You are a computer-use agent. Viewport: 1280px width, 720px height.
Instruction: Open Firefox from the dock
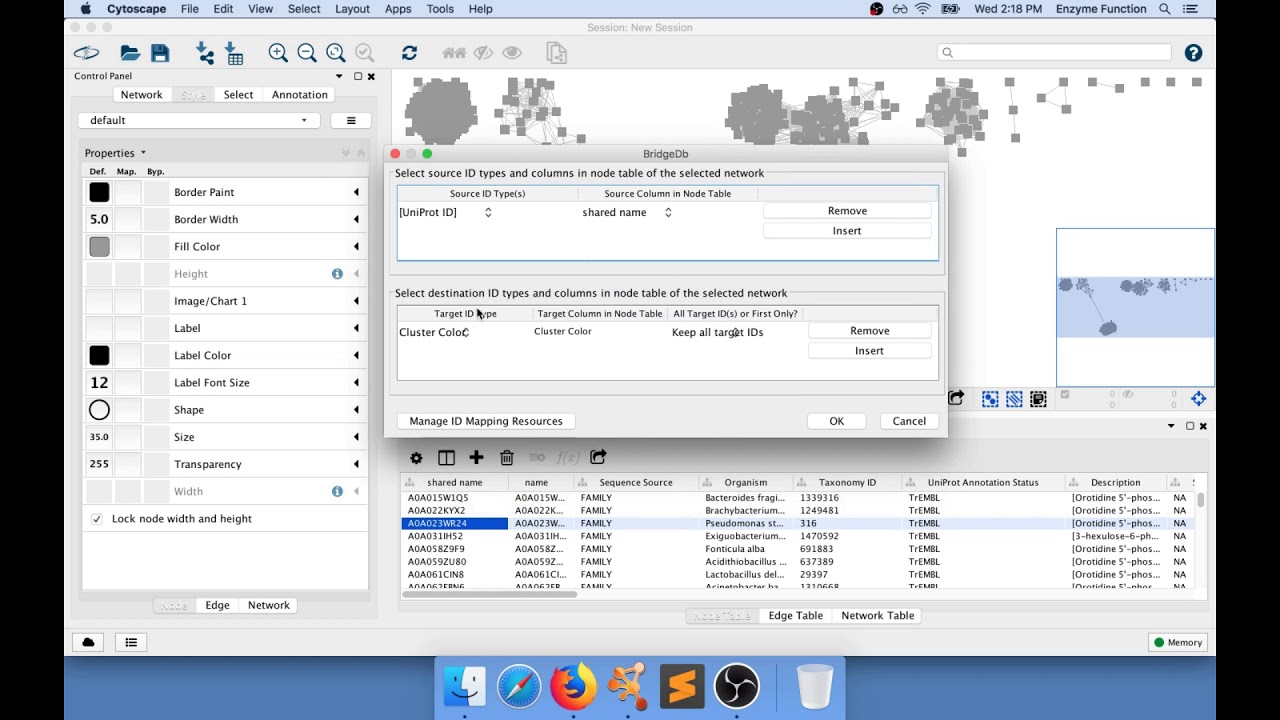pos(573,687)
